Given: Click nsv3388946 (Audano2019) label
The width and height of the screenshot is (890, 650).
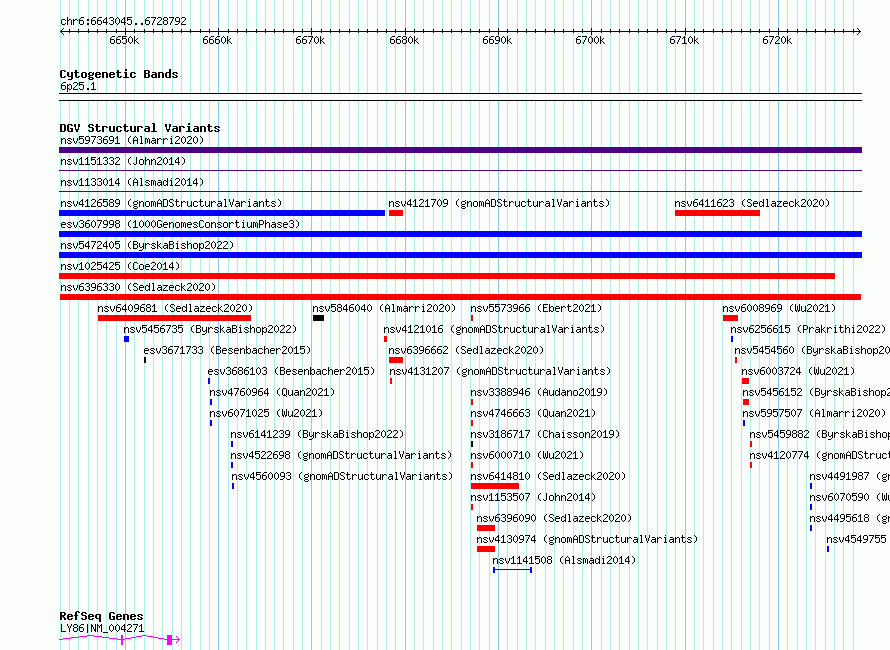Looking at the screenshot, I should pos(539,392).
